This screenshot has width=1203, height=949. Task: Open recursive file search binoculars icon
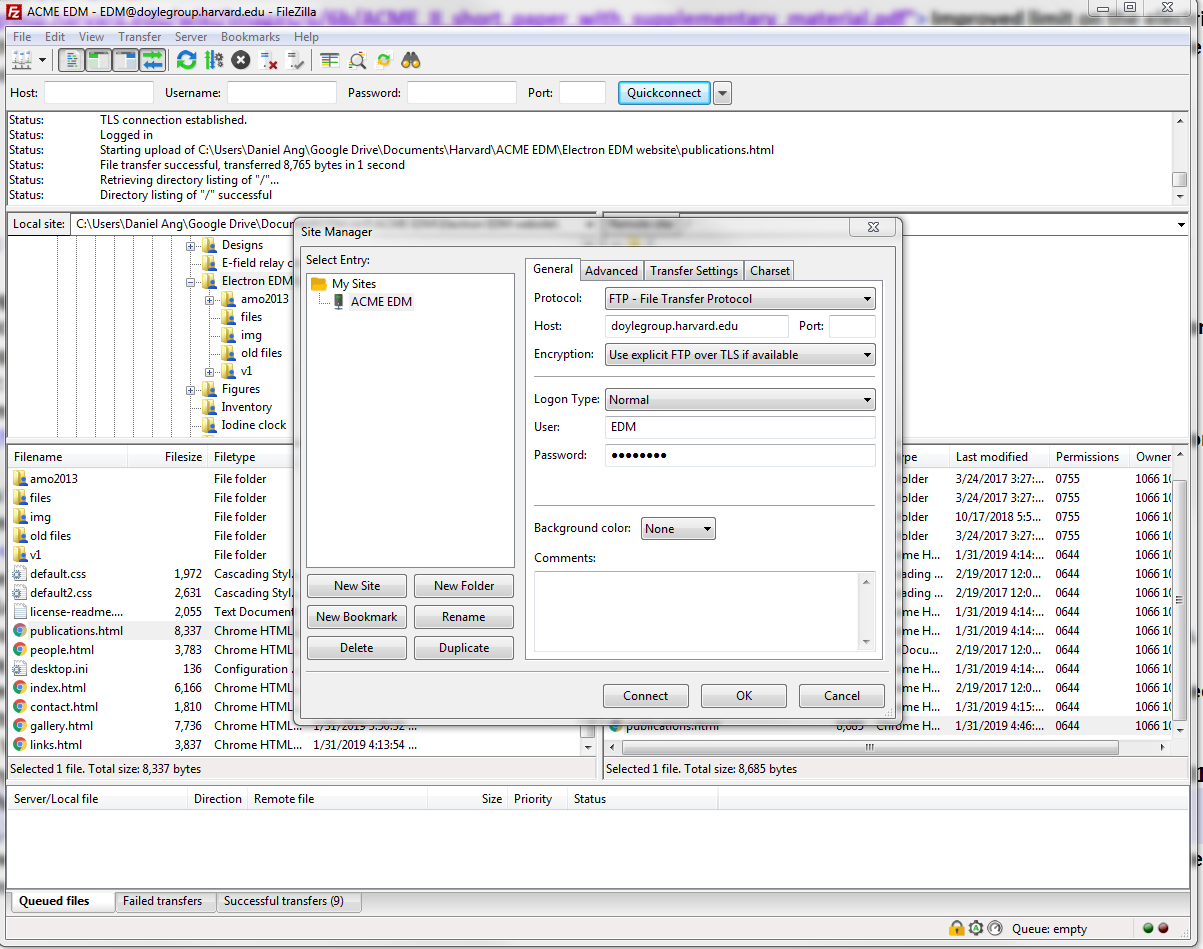click(411, 61)
